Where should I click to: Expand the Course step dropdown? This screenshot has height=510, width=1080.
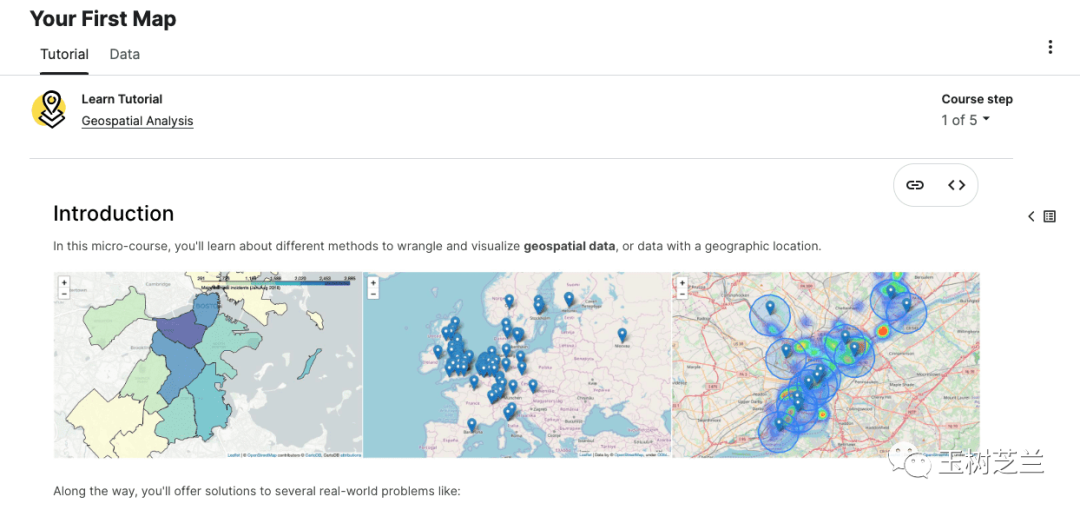pyautogui.click(x=966, y=120)
